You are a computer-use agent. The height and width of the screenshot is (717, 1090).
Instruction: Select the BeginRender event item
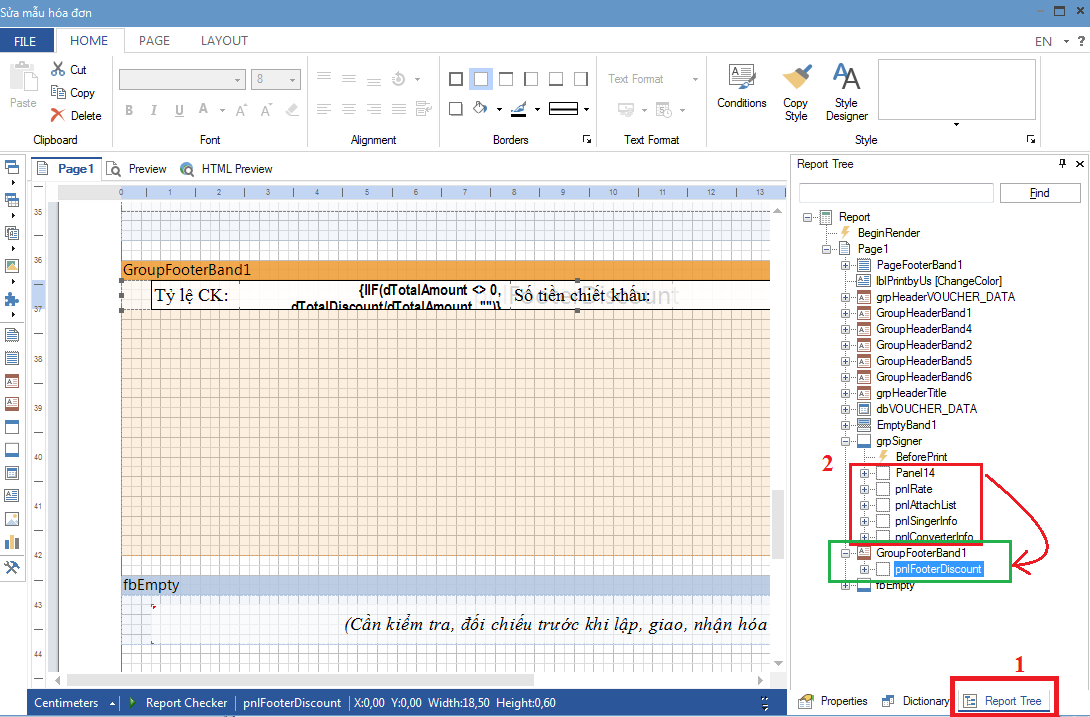pos(888,233)
